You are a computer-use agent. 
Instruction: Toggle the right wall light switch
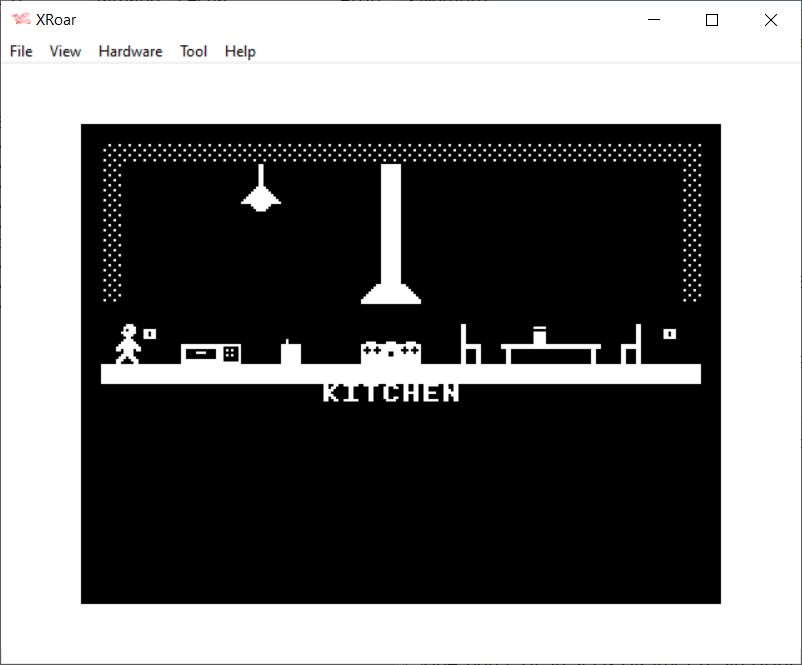669,333
